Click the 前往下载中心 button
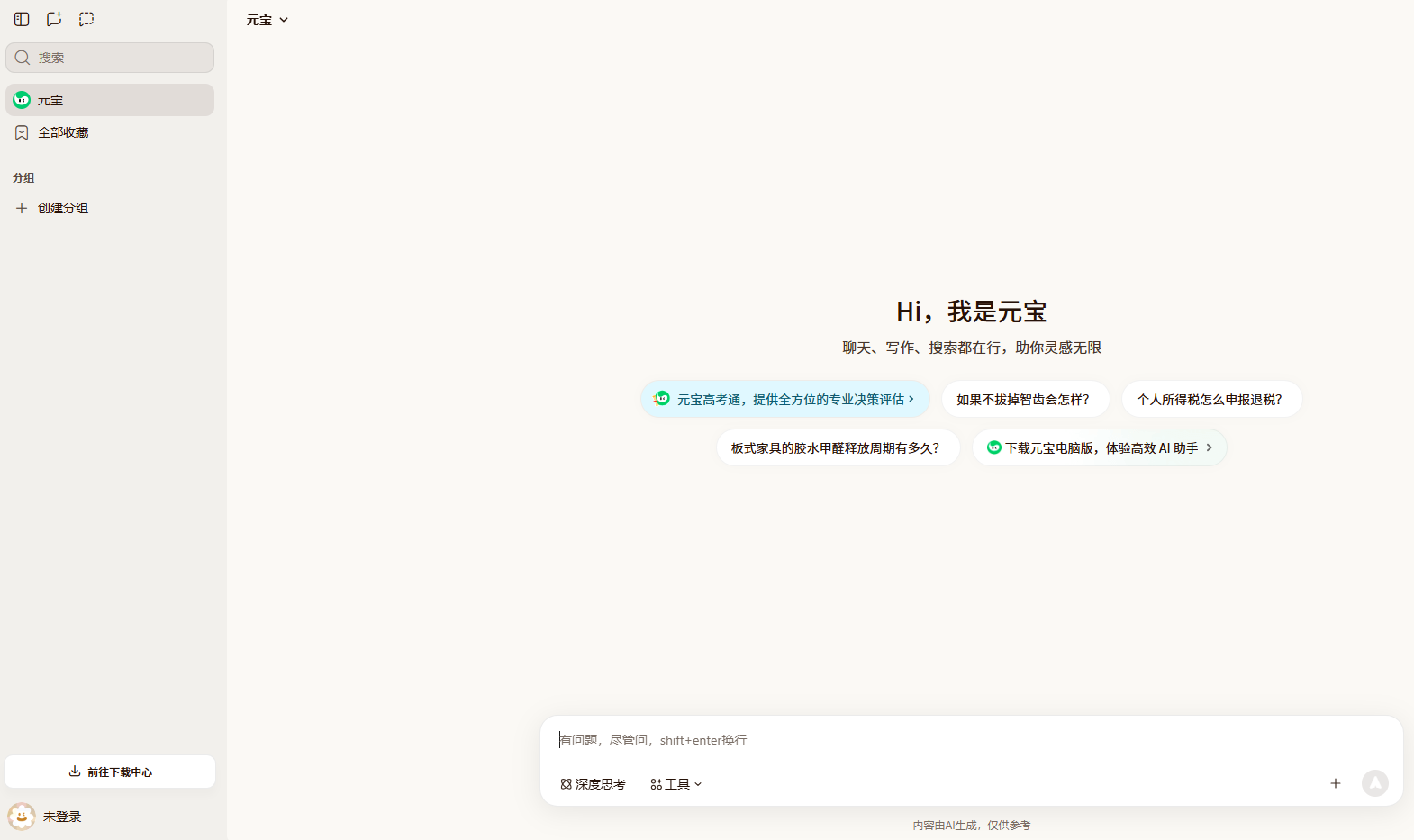The height and width of the screenshot is (840, 1414). (110, 772)
